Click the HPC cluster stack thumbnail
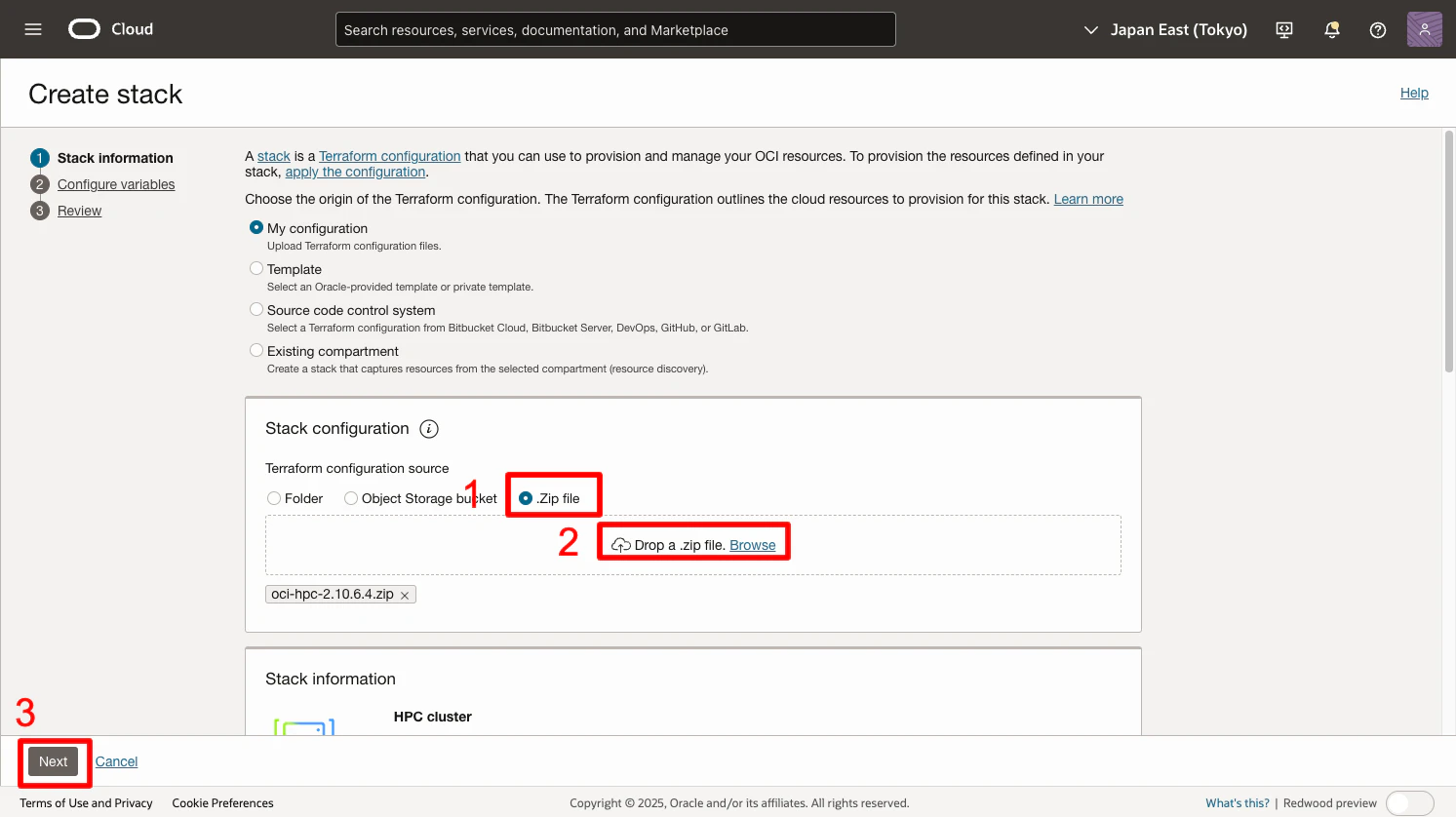The image size is (1456, 817). click(304, 726)
